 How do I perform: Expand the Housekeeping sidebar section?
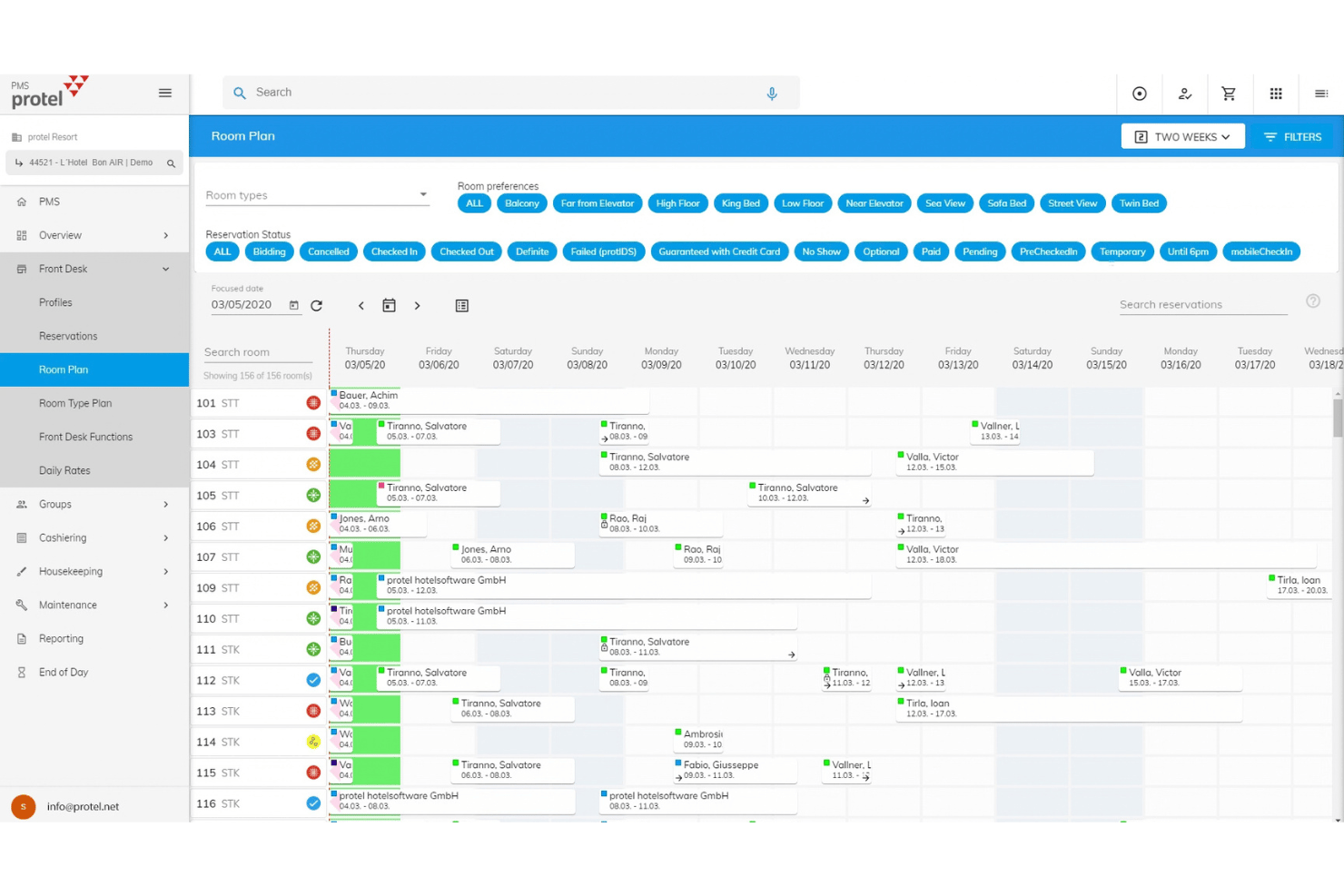[94, 572]
